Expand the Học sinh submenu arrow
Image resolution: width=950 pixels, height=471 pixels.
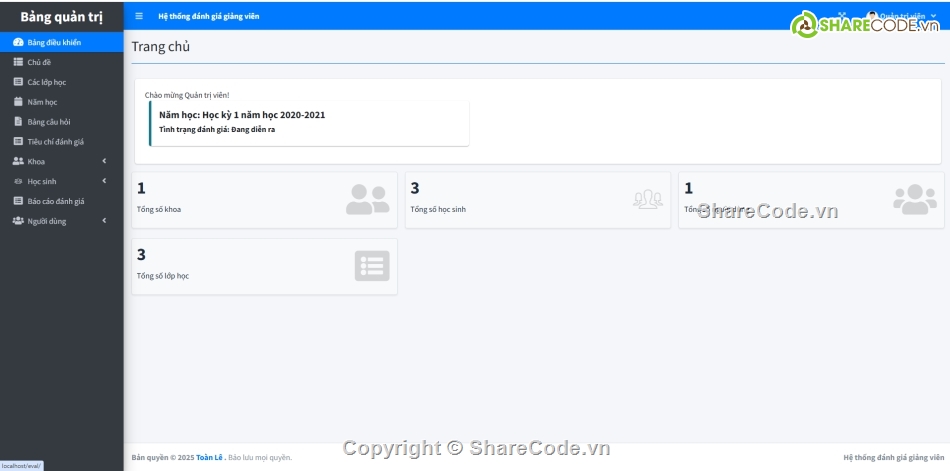tap(104, 181)
